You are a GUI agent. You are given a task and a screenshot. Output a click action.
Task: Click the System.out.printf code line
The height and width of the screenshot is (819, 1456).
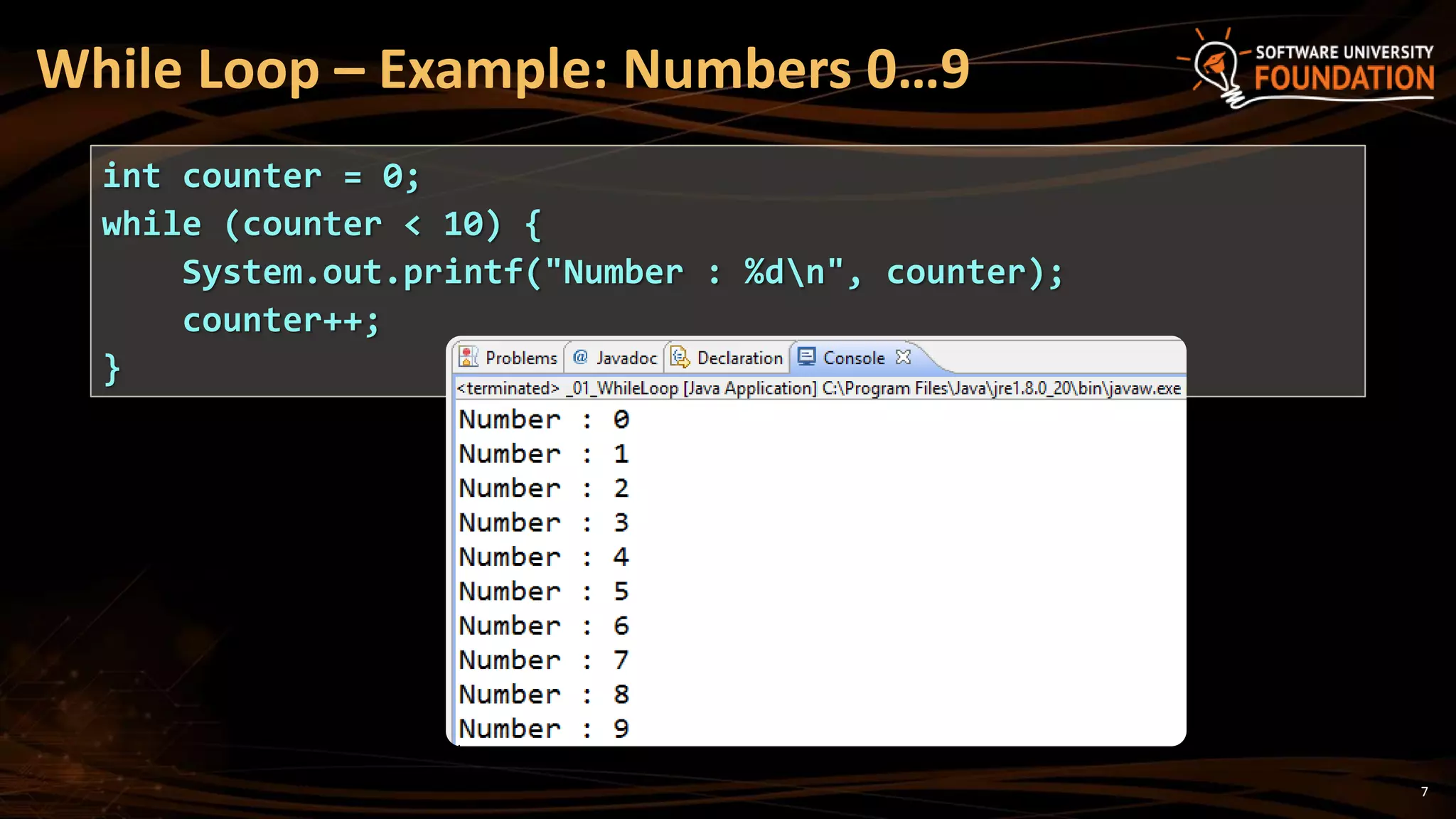pos(622,272)
